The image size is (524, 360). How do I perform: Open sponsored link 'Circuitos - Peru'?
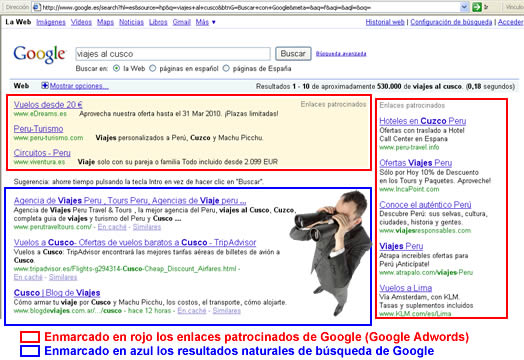pos(42,153)
